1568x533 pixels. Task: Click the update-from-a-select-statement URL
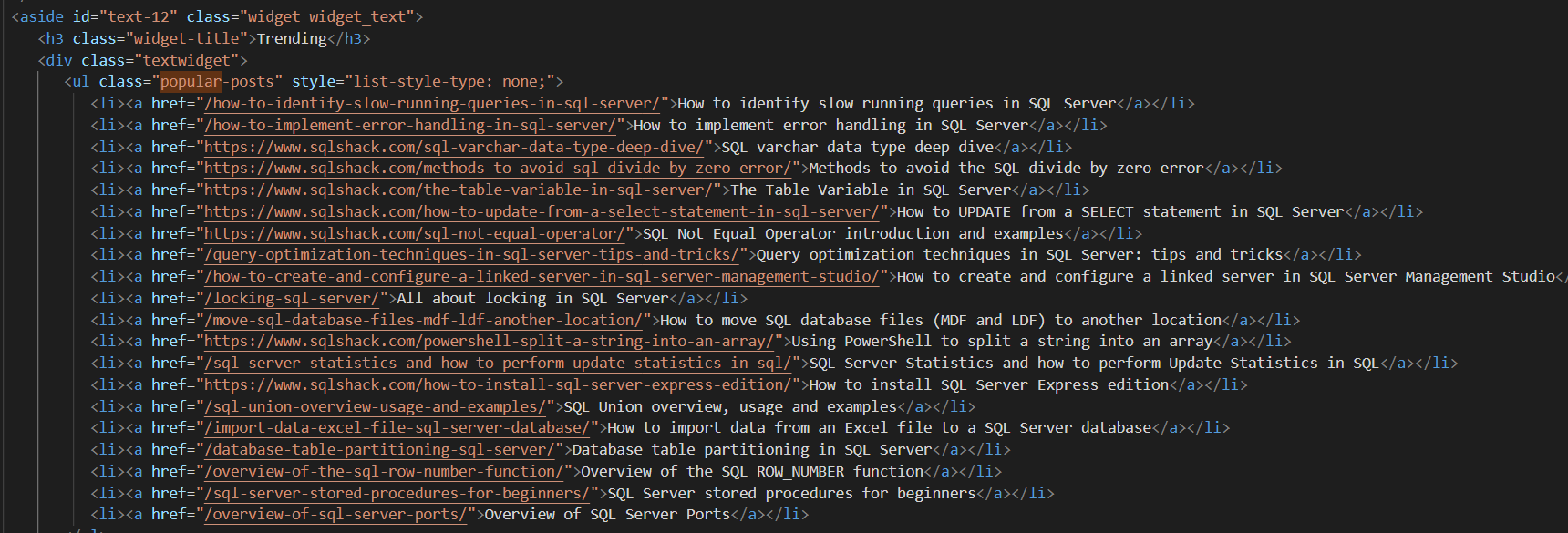[x=542, y=212]
